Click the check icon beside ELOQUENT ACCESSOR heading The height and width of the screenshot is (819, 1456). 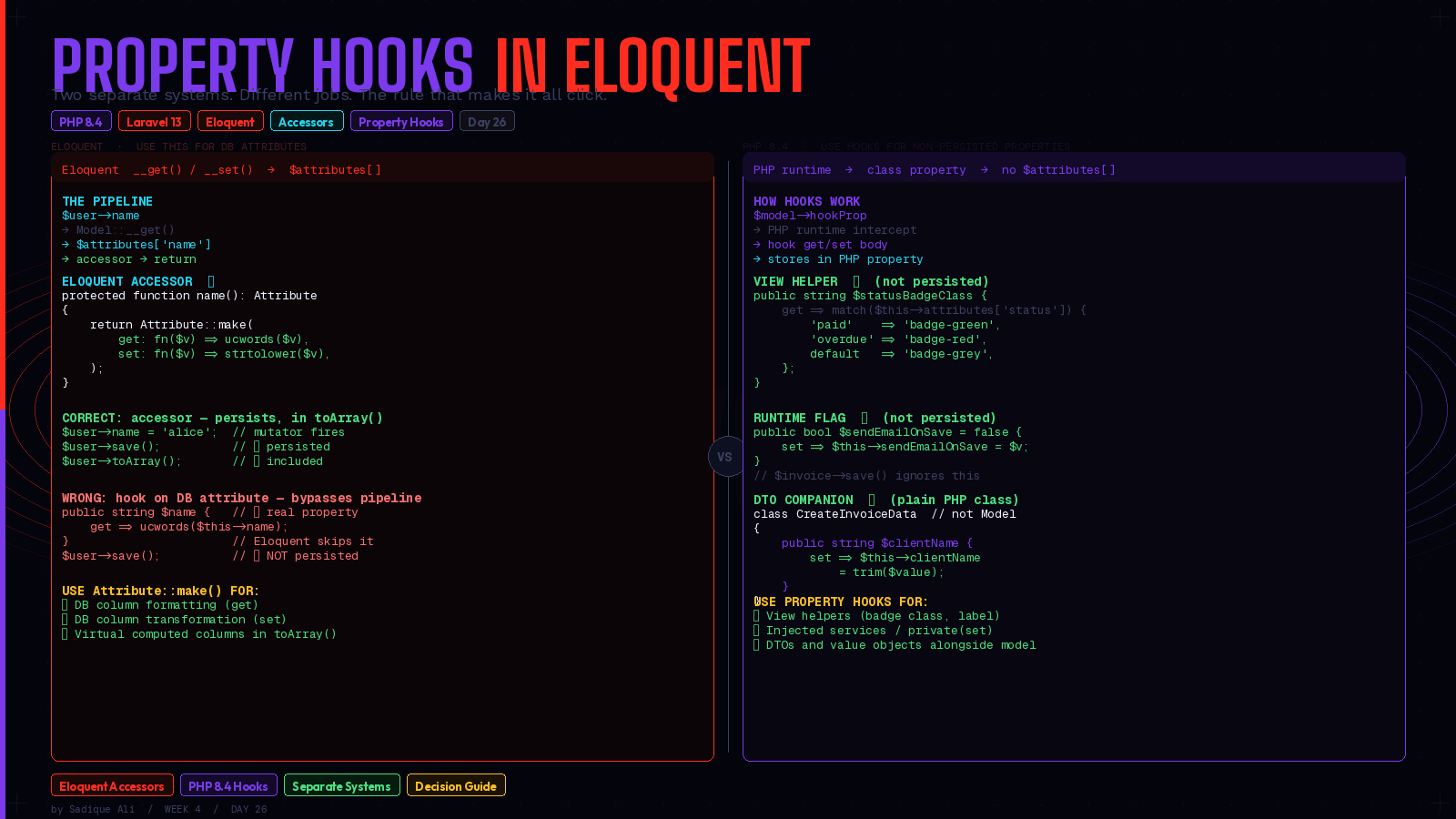tap(210, 281)
